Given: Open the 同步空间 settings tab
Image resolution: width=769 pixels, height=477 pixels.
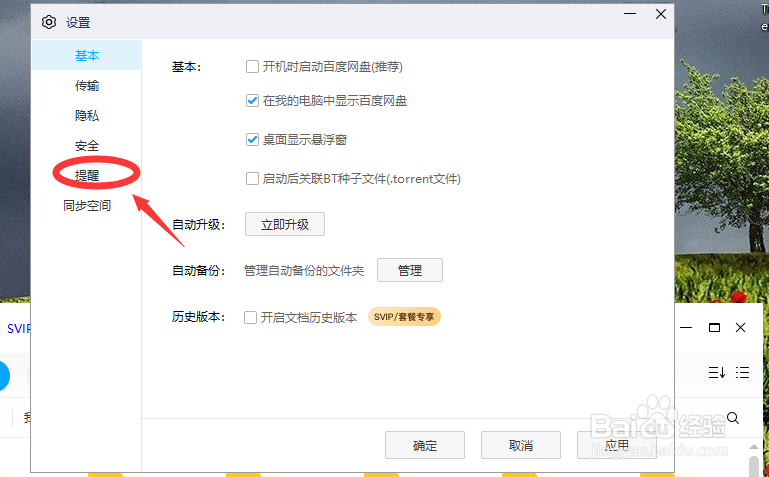Looking at the screenshot, I should pos(87,205).
